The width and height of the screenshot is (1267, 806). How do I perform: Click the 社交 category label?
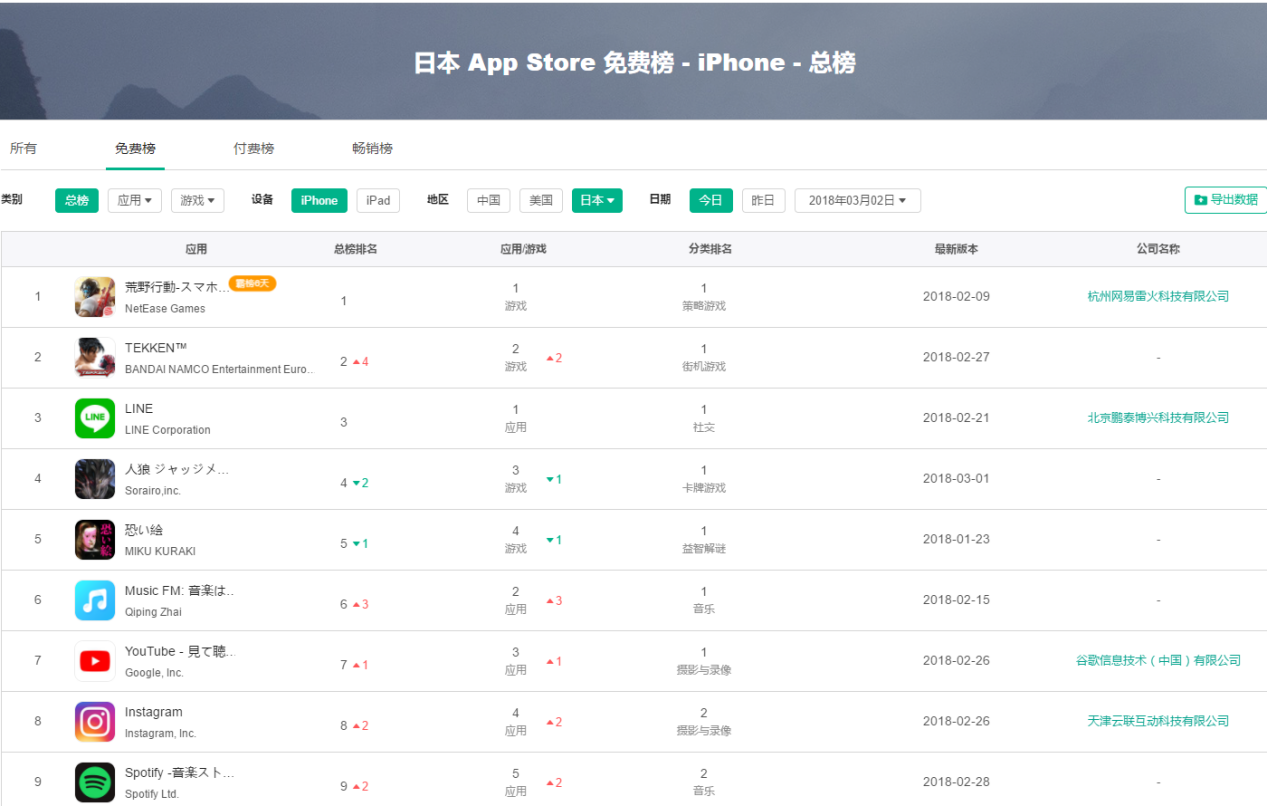tap(704, 427)
